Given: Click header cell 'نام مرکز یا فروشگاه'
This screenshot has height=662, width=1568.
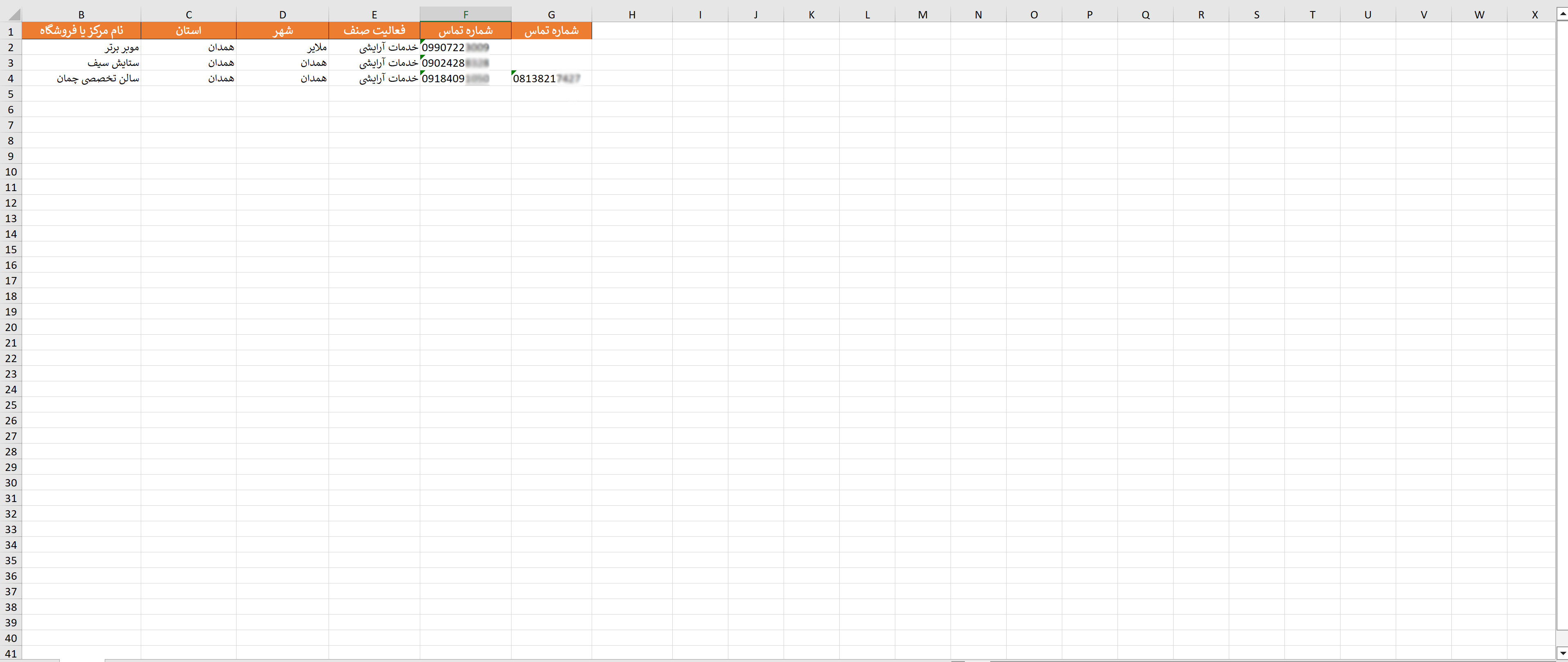Looking at the screenshot, I should [81, 31].
